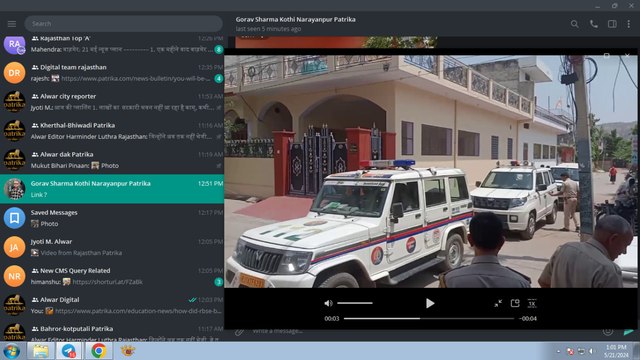Click the DR avatar of Digital team
640x360 pixels.
click(x=14, y=73)
